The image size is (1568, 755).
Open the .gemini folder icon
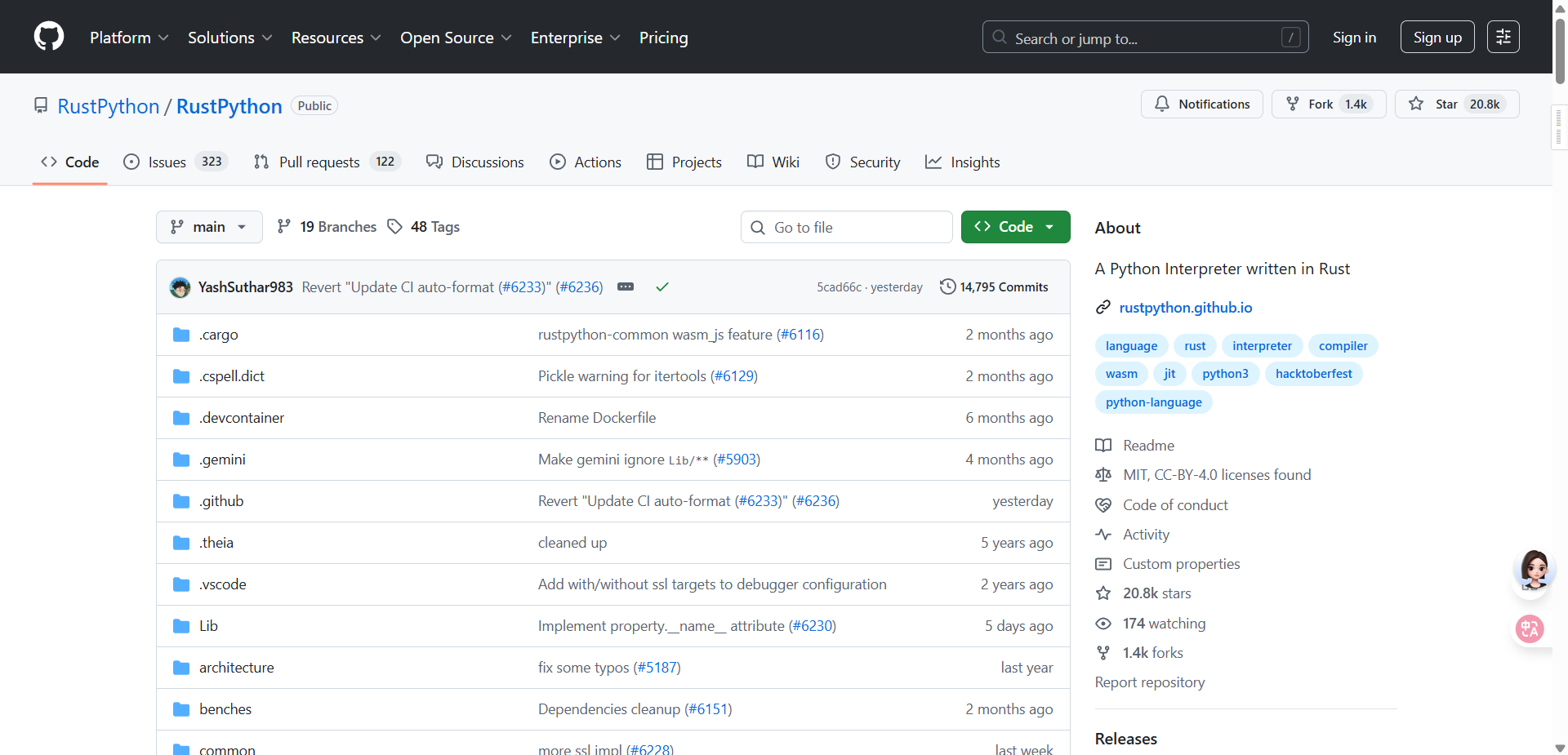[x=181, y=460]
